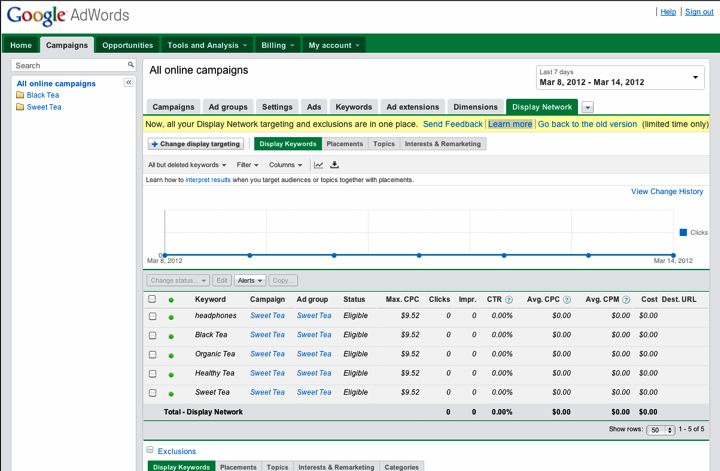The width and height of the screenshot is (720, 471).
Task: Open All but deleted keywords dropdown
Action: 187,165
